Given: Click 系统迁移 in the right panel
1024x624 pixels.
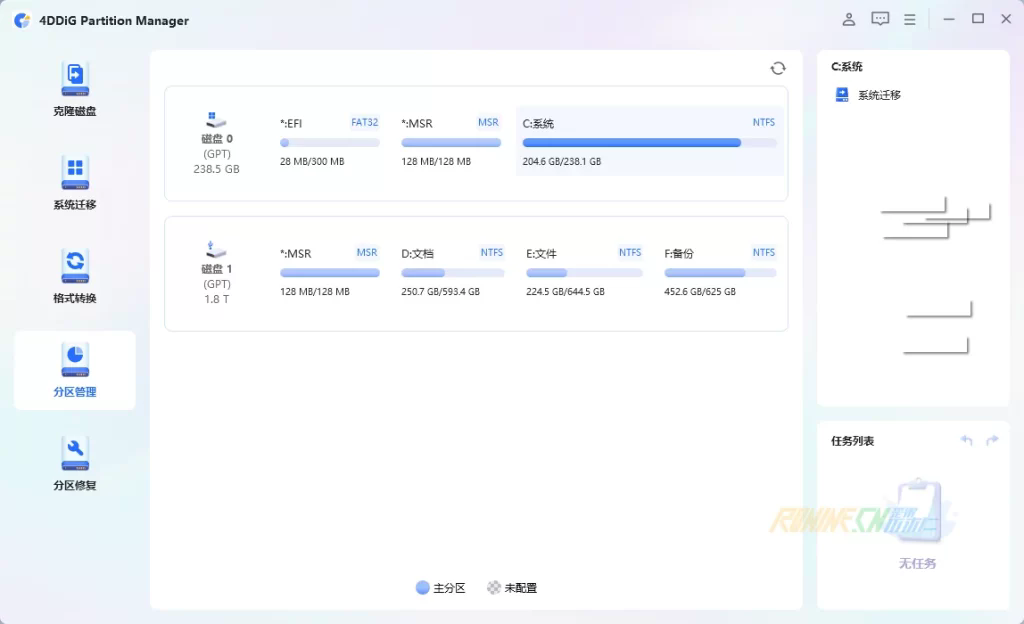Looking at the screenshot, I should pyautogui.click(x=878, y=95).
